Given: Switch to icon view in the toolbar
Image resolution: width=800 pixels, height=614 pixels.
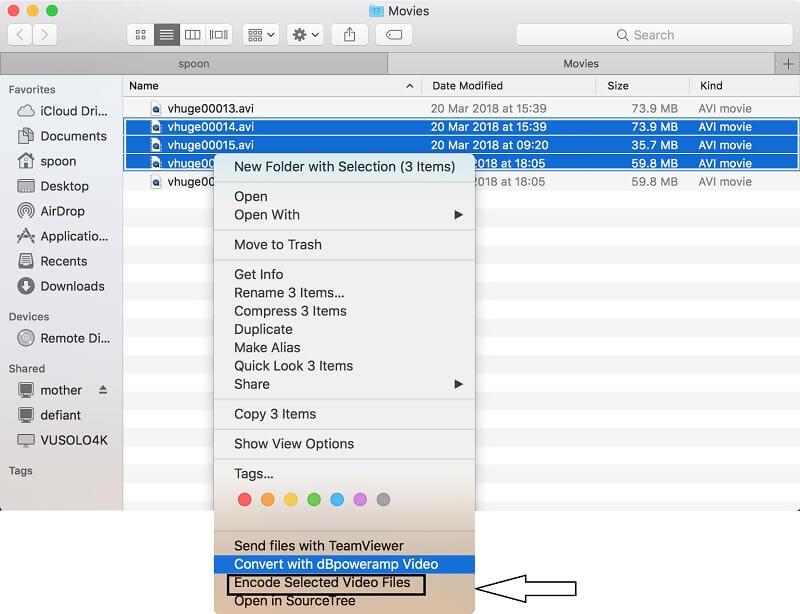Looking at the screenshot, I should click(x=140, y=34).
